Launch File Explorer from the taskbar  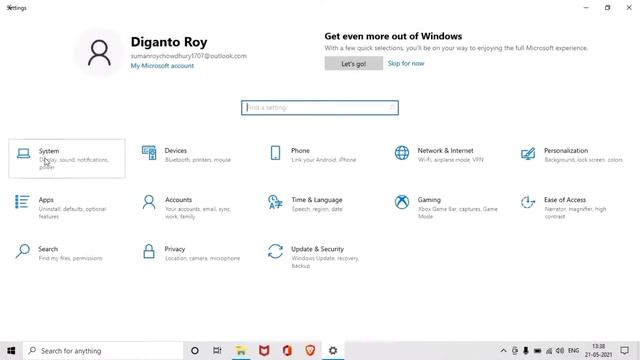tap(241, 351)
